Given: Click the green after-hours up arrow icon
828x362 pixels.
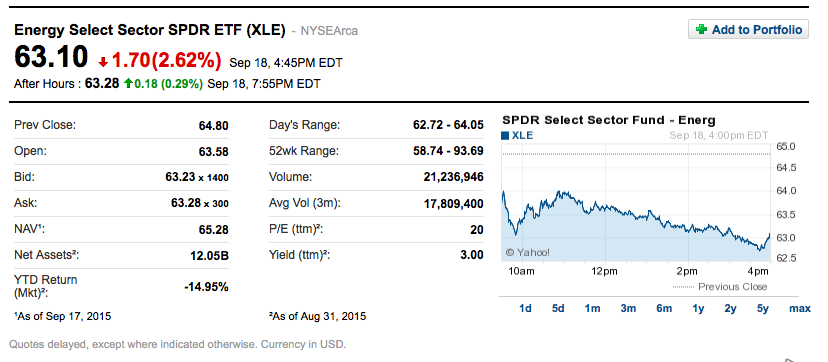Looking at the screenshot, I should click(x=127, y=83).
